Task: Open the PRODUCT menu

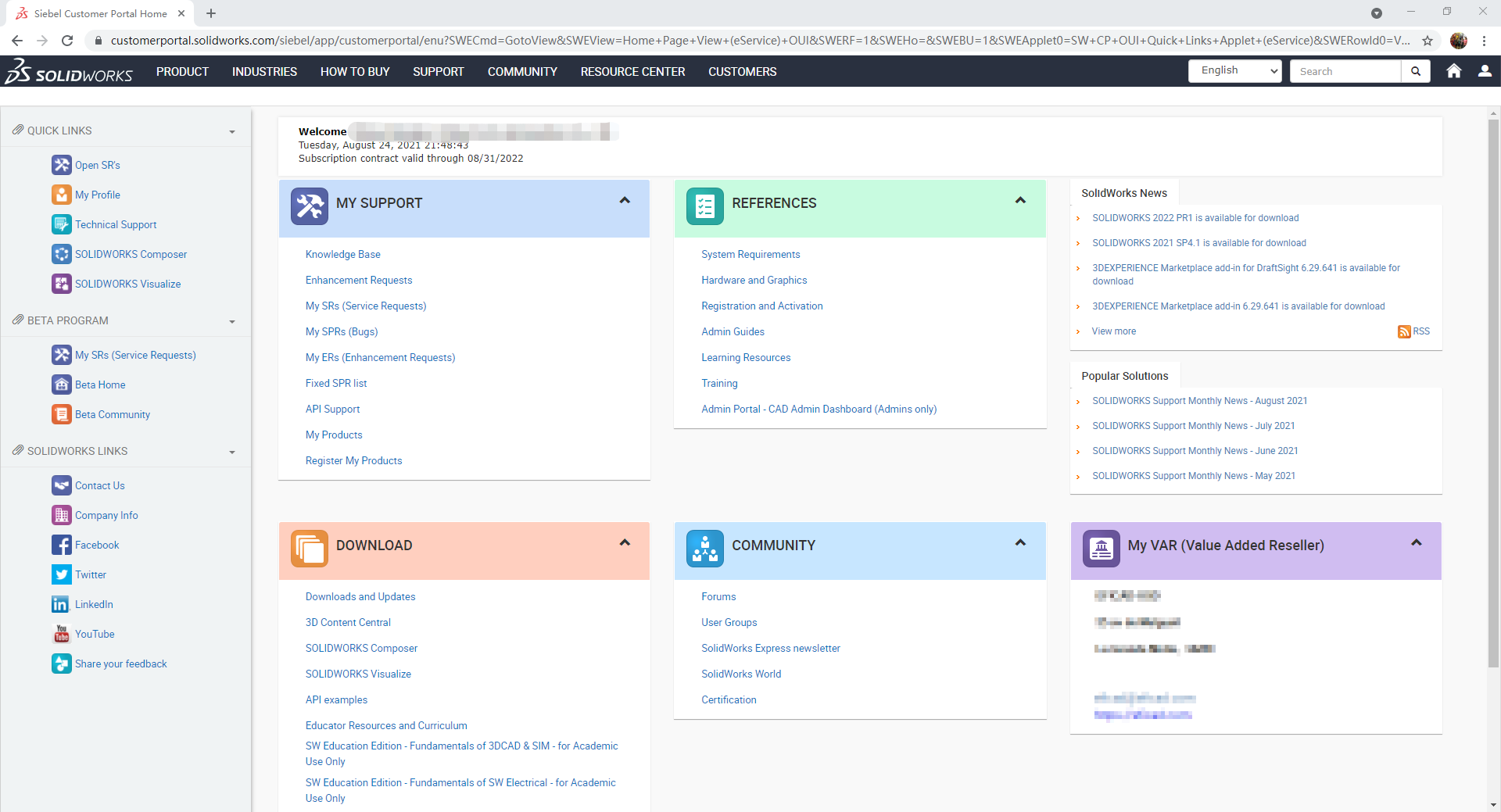Action: click(182, 71)
